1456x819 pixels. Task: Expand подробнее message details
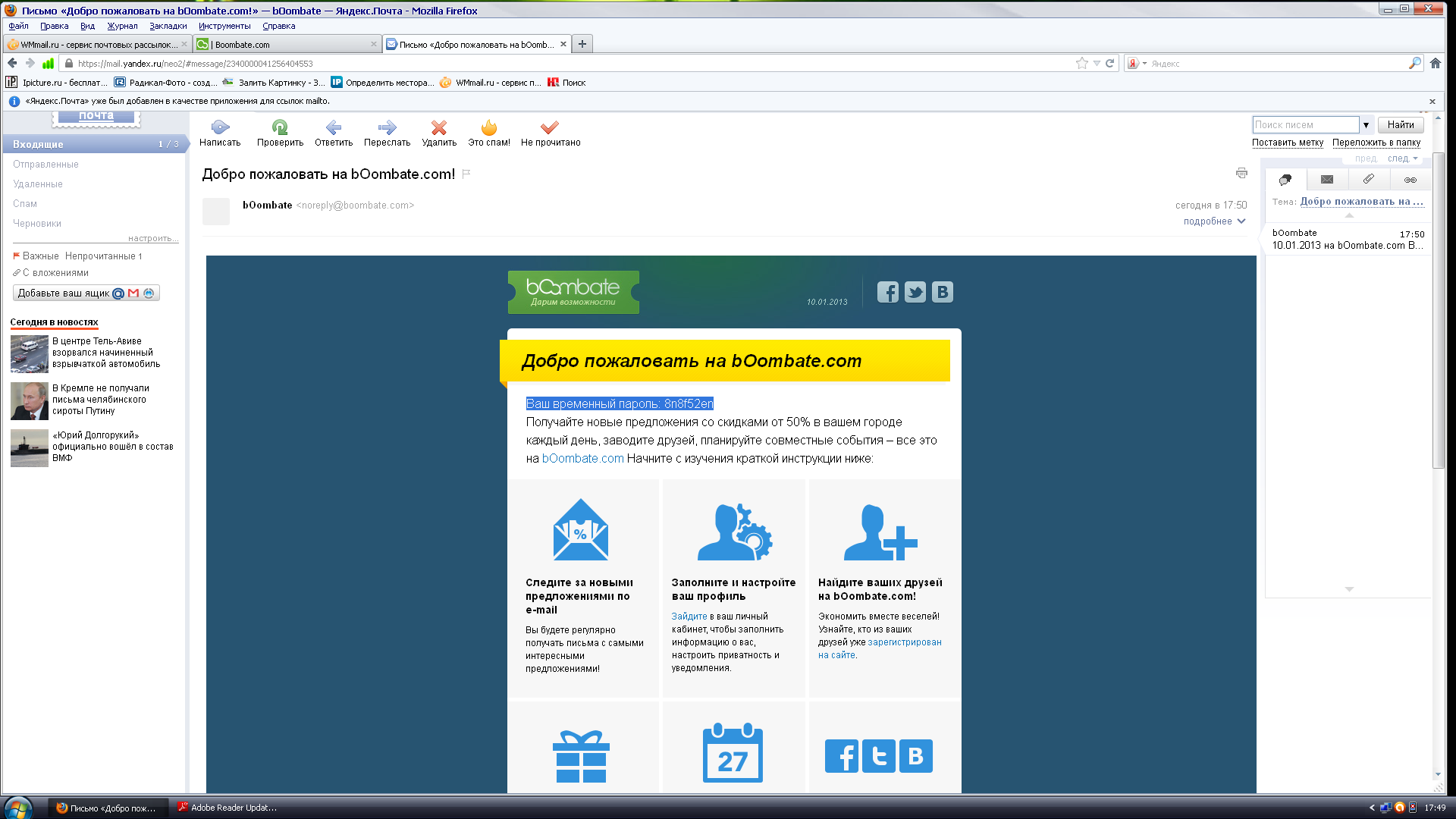[x=1214, y=221]
